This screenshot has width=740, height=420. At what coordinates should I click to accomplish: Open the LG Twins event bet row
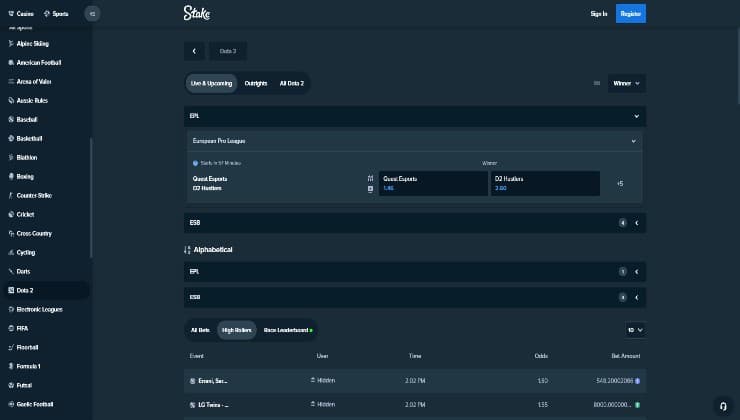(x=415, y=405)
